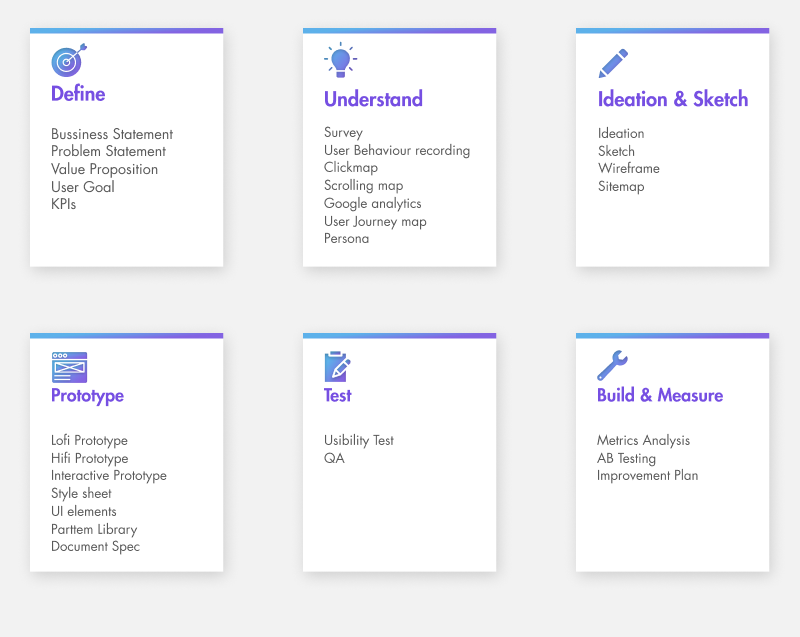Image resolution: width=800 pixels, height=637 pixels.
Task: Select the 'Style sheet' entry
Action: [81, 494]
